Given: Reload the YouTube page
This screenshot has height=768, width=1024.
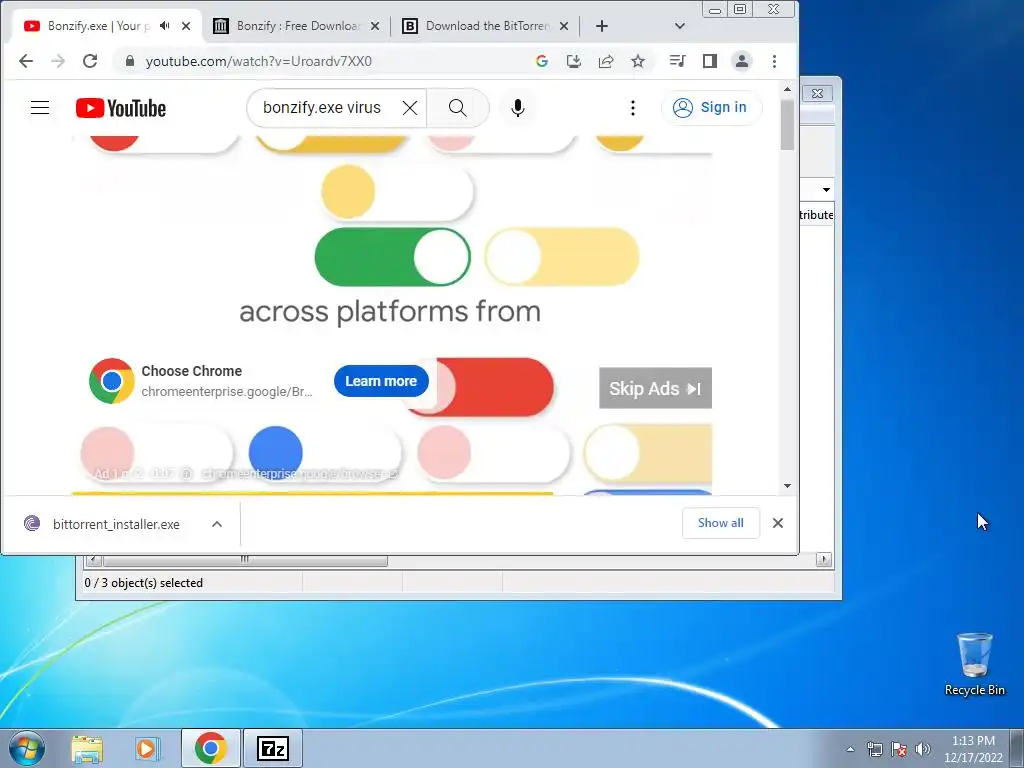Looking at the screenshot, I should pos(90,61).
